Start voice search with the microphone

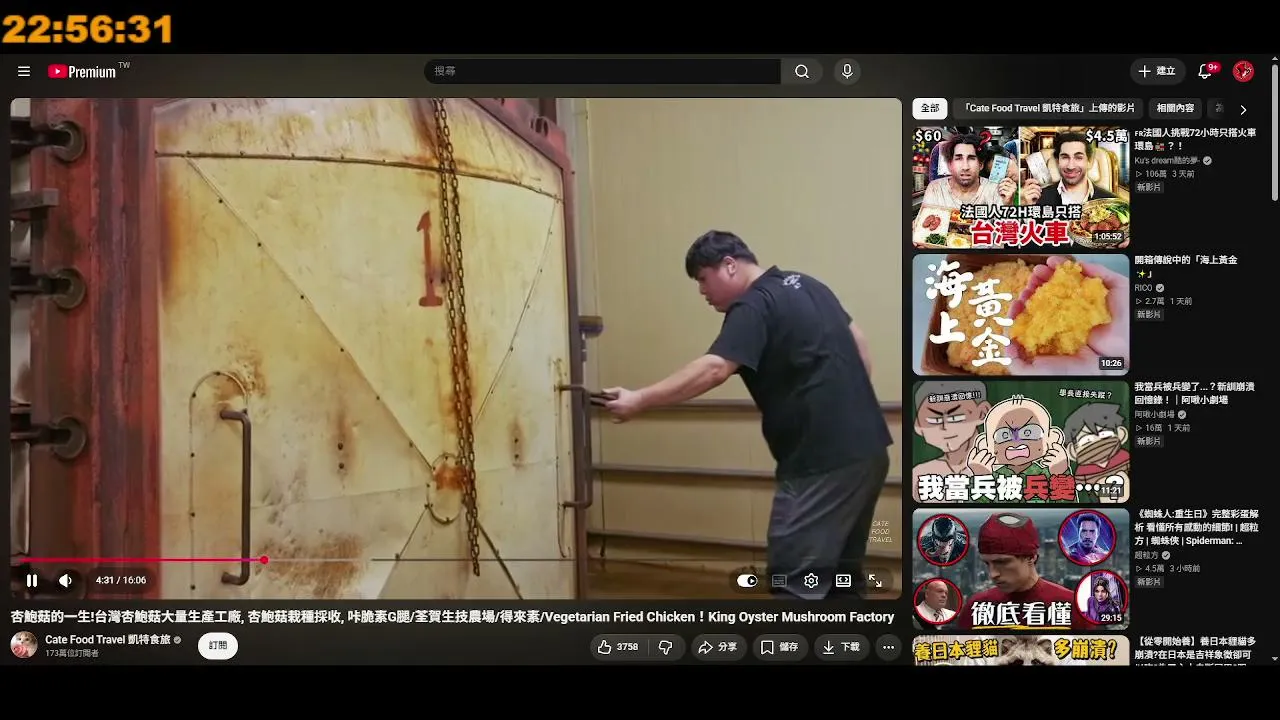(x=847, y=71)
